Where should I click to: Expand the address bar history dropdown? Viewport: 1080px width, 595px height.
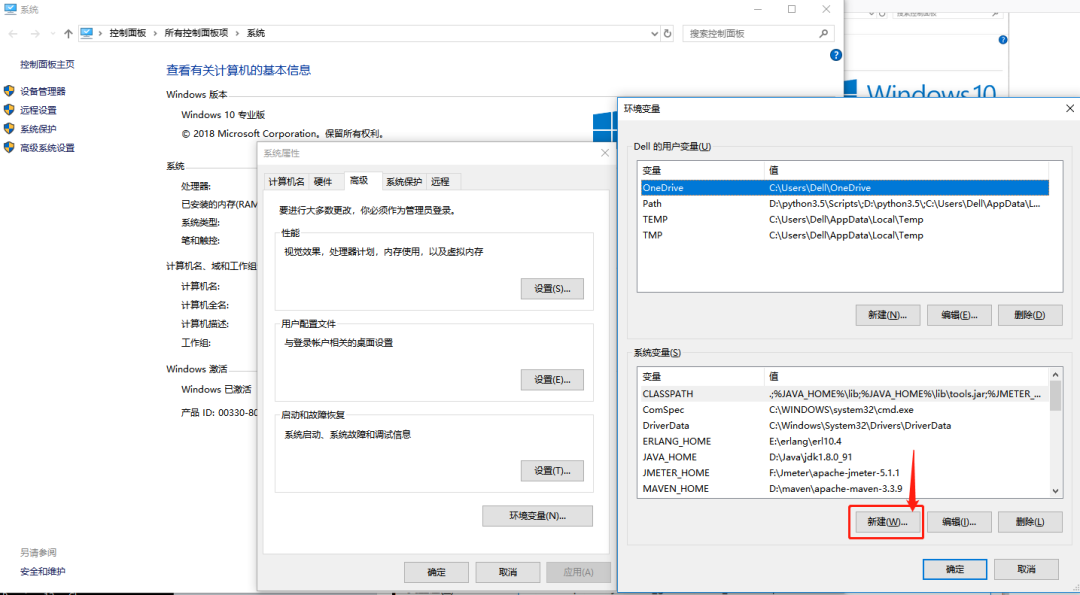pyautogui.click(x=652, y=33)
